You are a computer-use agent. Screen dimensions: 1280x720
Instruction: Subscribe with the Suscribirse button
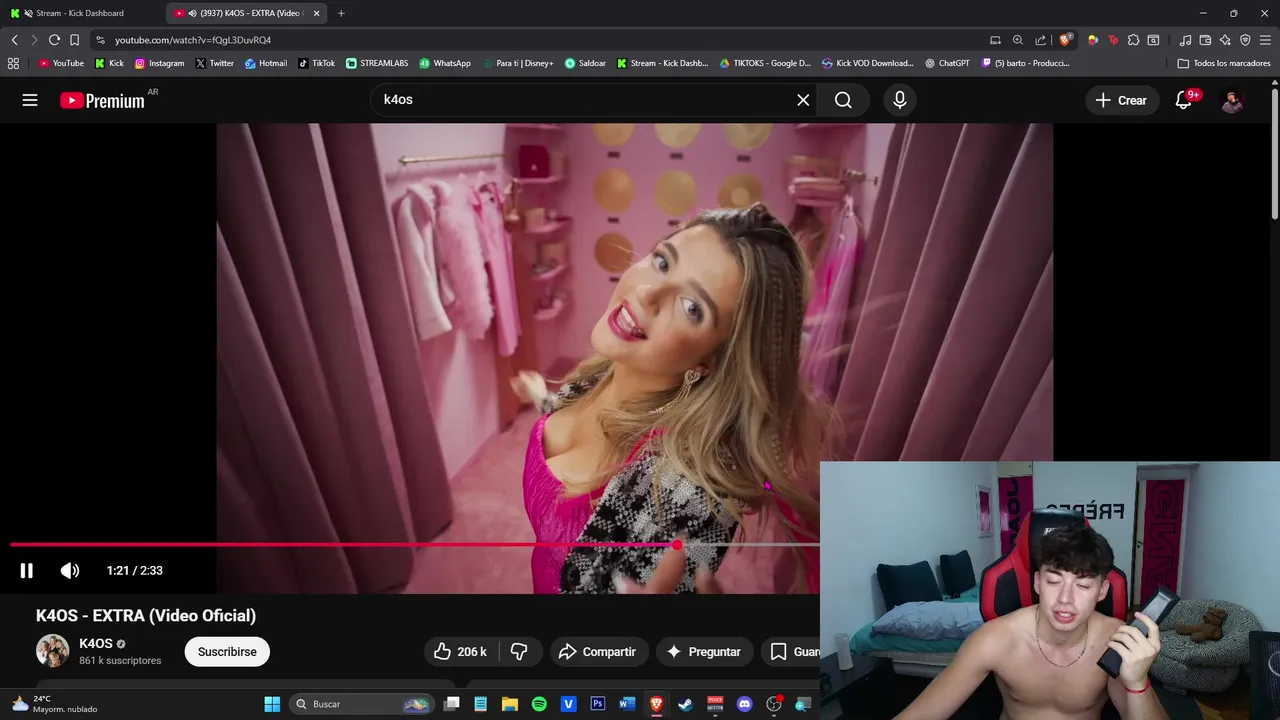tap(227, 651)
